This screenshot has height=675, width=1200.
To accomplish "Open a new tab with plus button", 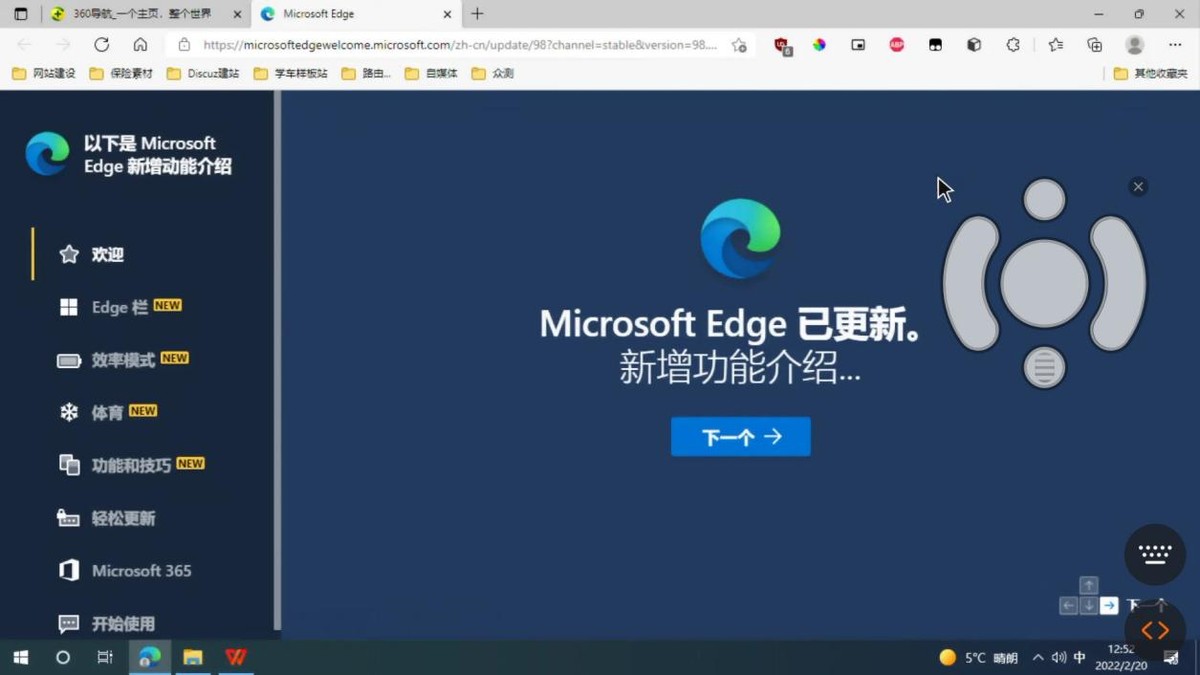I will coord(477,14).
